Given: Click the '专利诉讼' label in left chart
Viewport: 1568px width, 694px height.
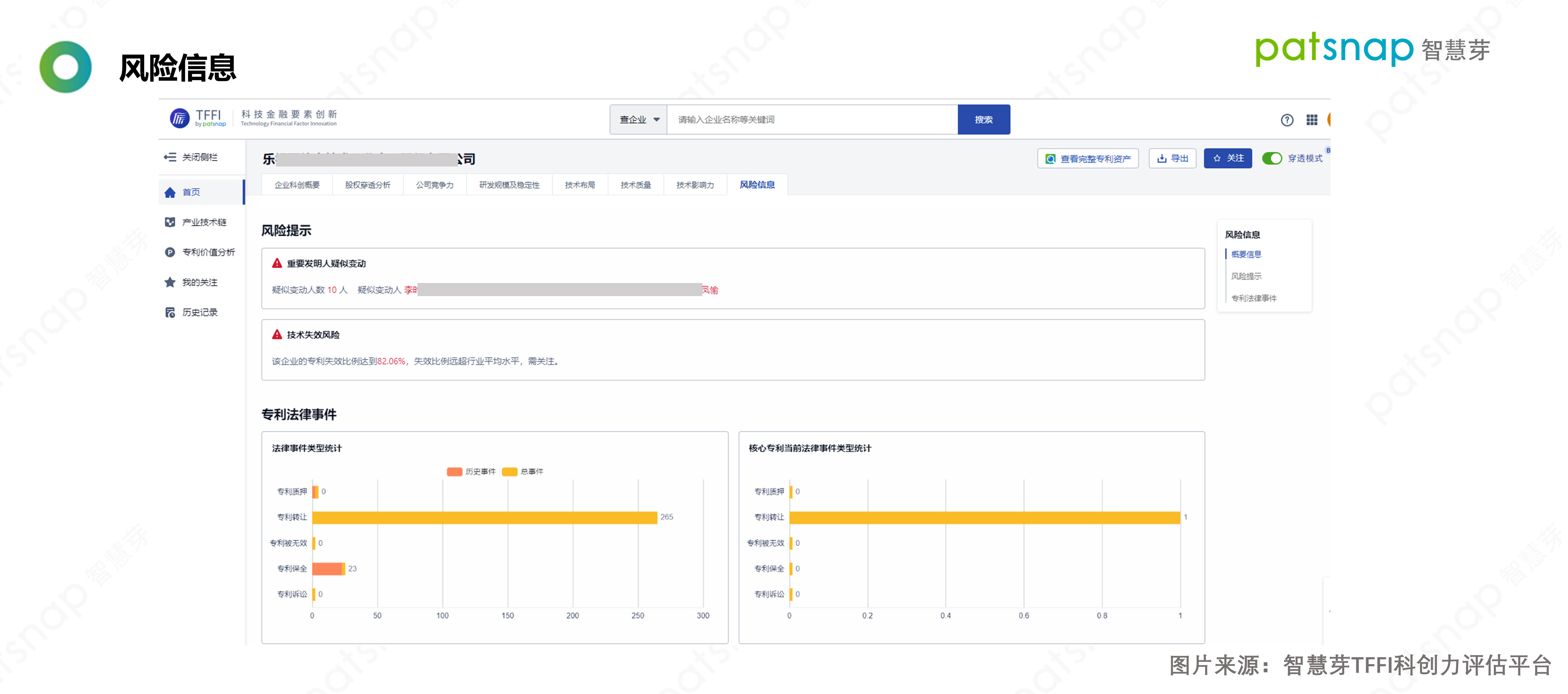Looking at the screenshot, I should click(292, 594).
